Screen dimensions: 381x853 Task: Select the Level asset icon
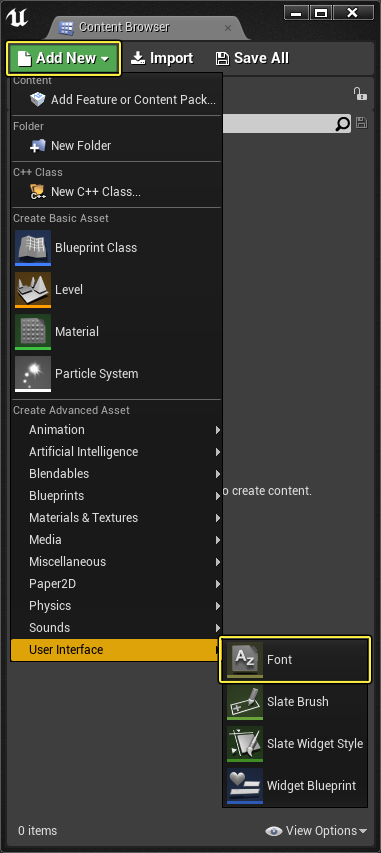coord(33,290)
